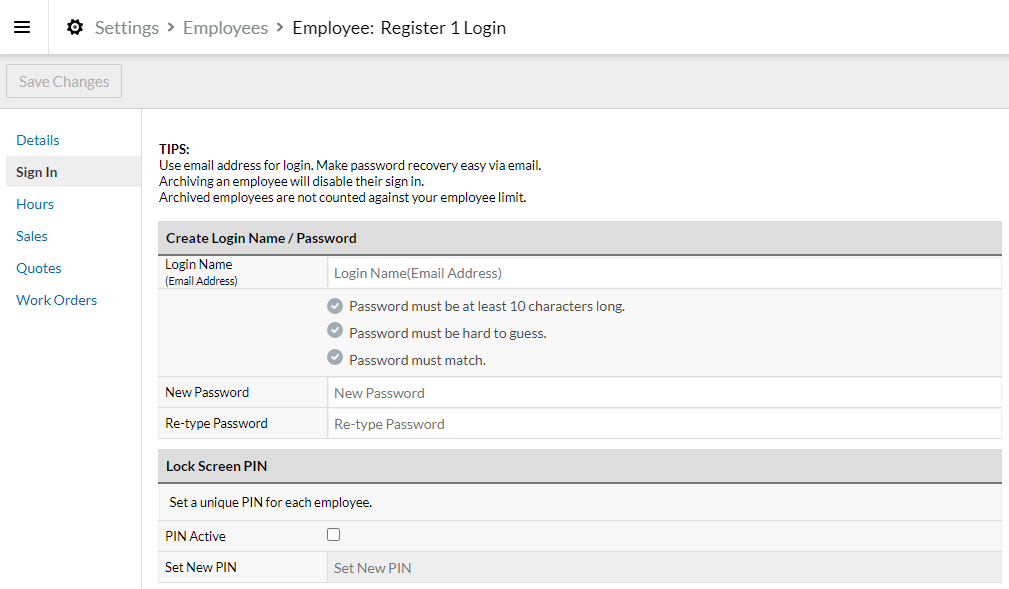Image resolution: width=1009 pixels, height=589 pixels.
Task: View the Work Orders sidebar tab
Action: [x=56, y=300]
